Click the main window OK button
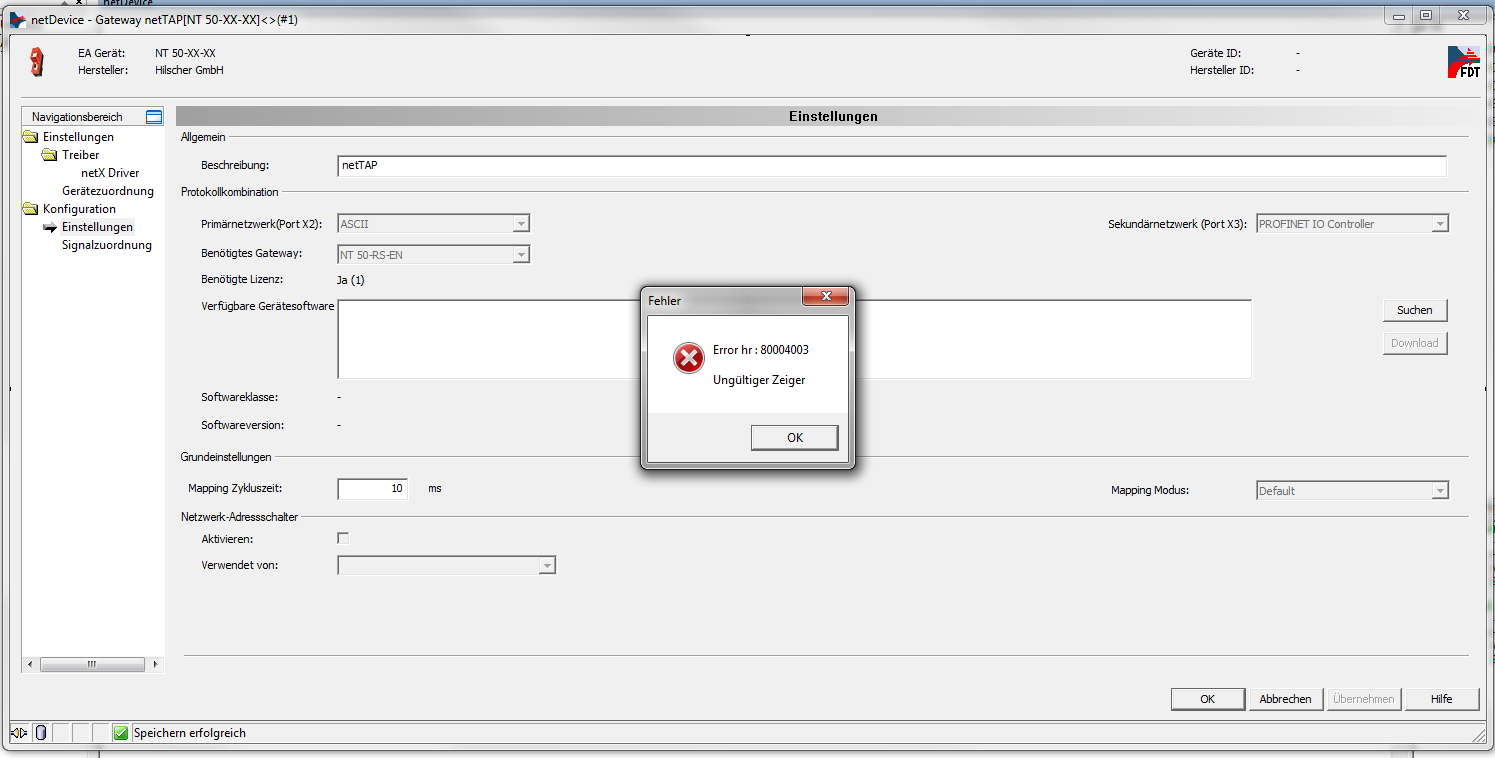Screen dimensions: 1495x758 click(x=1208, y=699)
